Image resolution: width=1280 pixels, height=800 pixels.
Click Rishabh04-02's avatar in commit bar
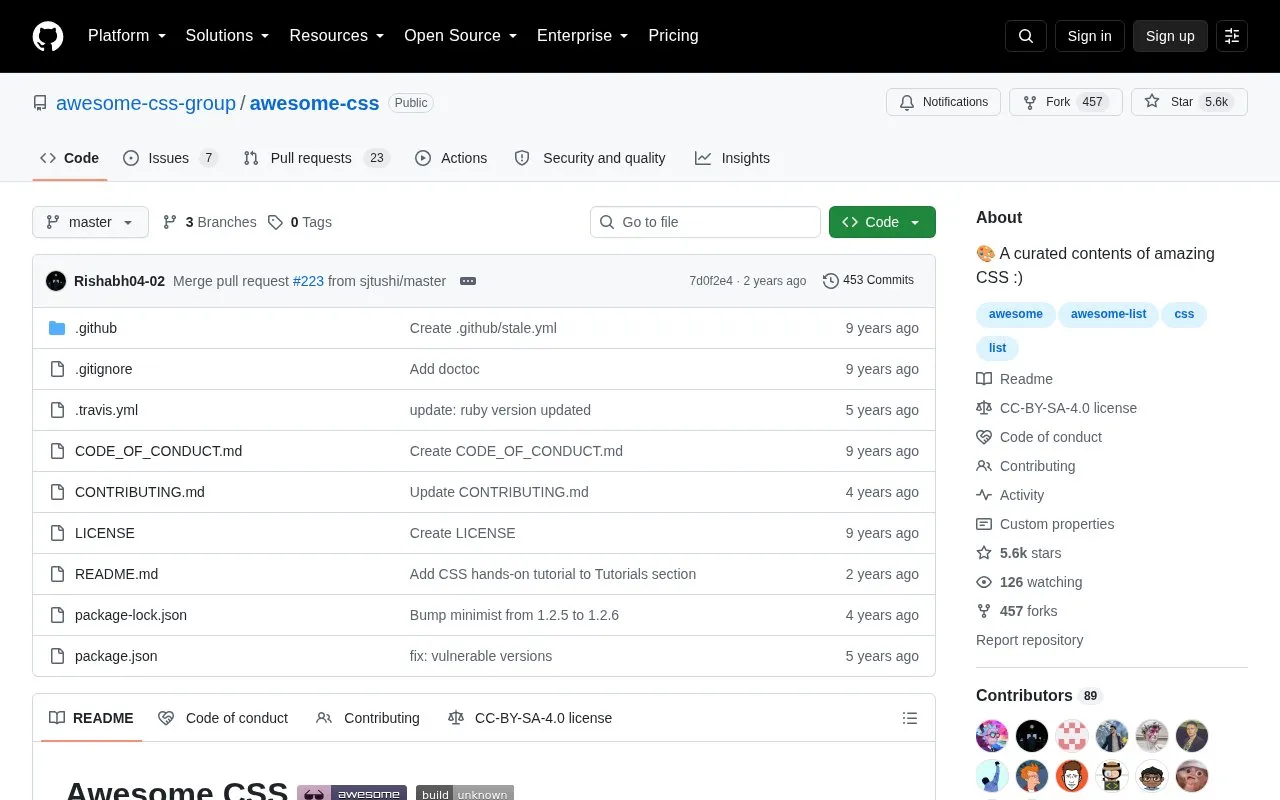tap(56, 281)
